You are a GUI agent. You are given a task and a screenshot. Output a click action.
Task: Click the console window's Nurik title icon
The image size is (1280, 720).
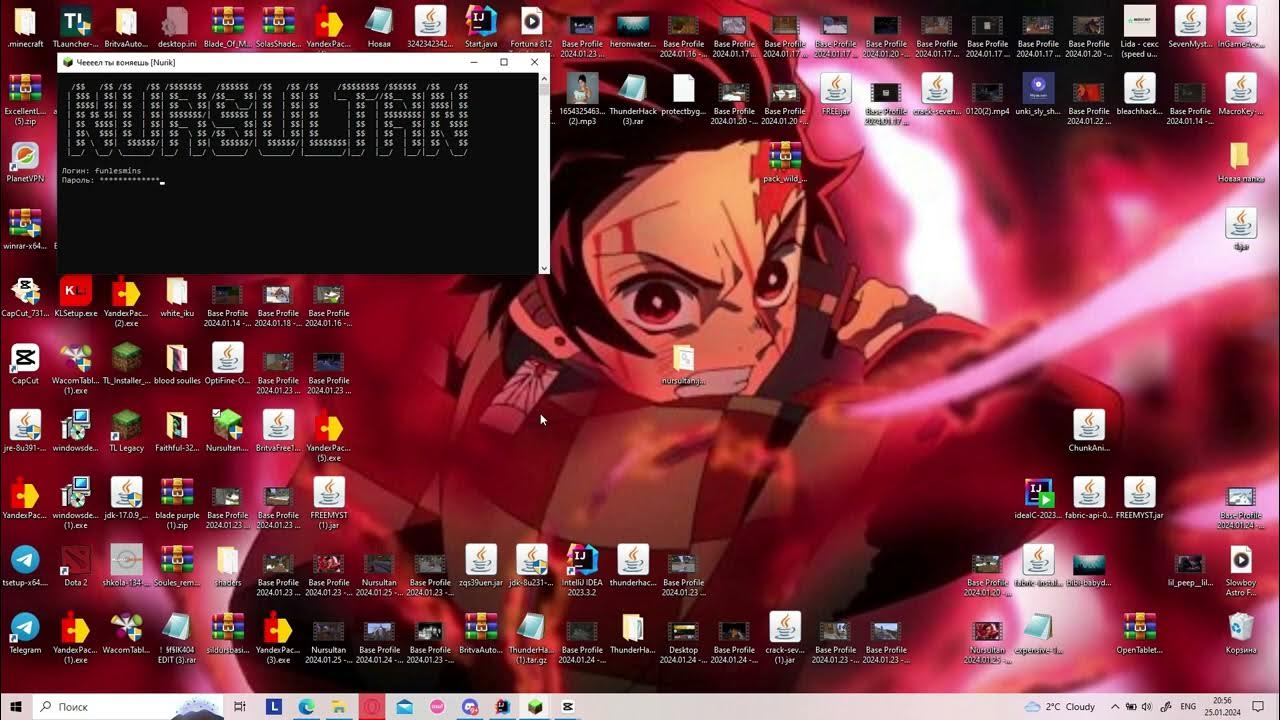click(67, 62)
